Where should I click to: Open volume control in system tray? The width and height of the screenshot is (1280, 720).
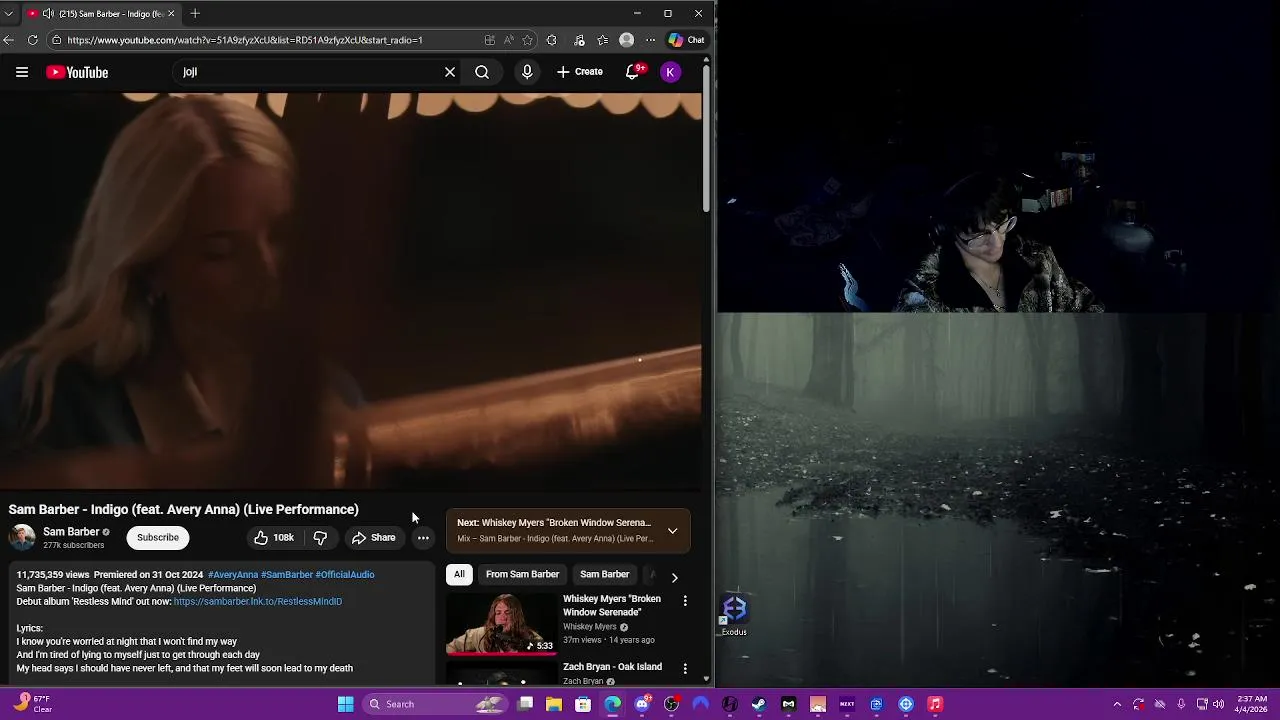[x=1219, y=704]
